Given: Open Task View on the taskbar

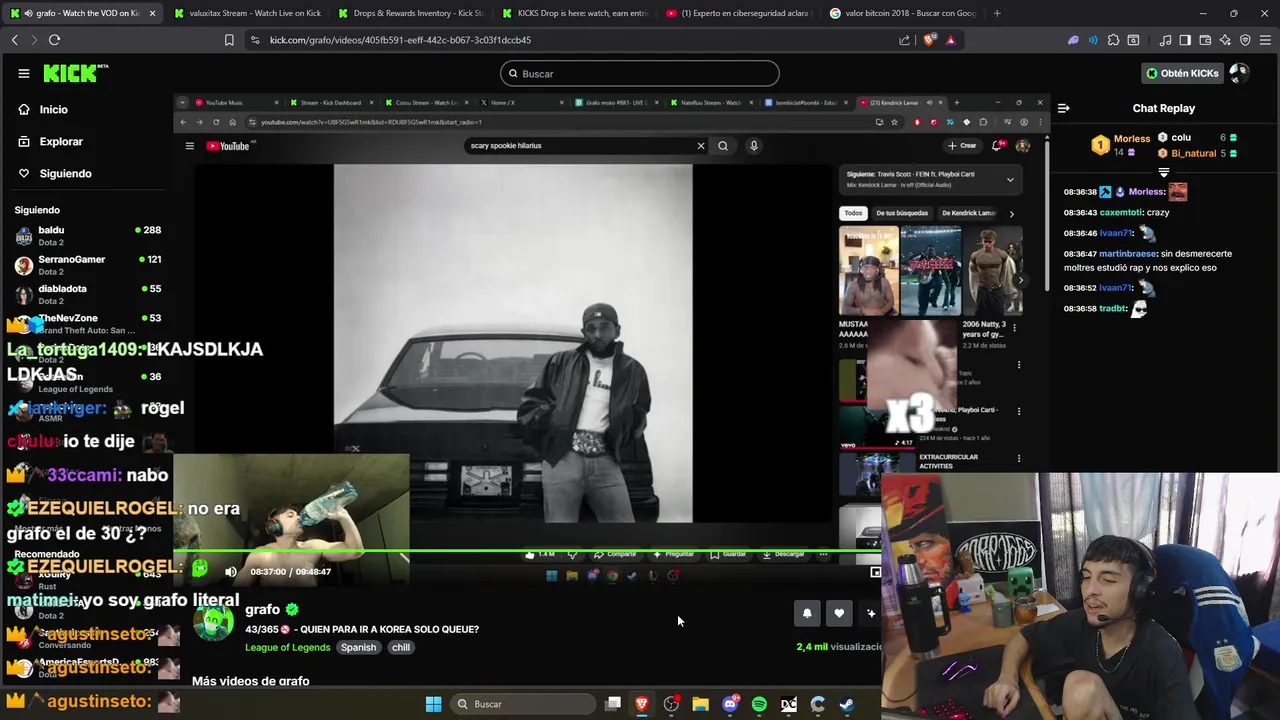Looking at the screenshot, I should tap(613, 704).
